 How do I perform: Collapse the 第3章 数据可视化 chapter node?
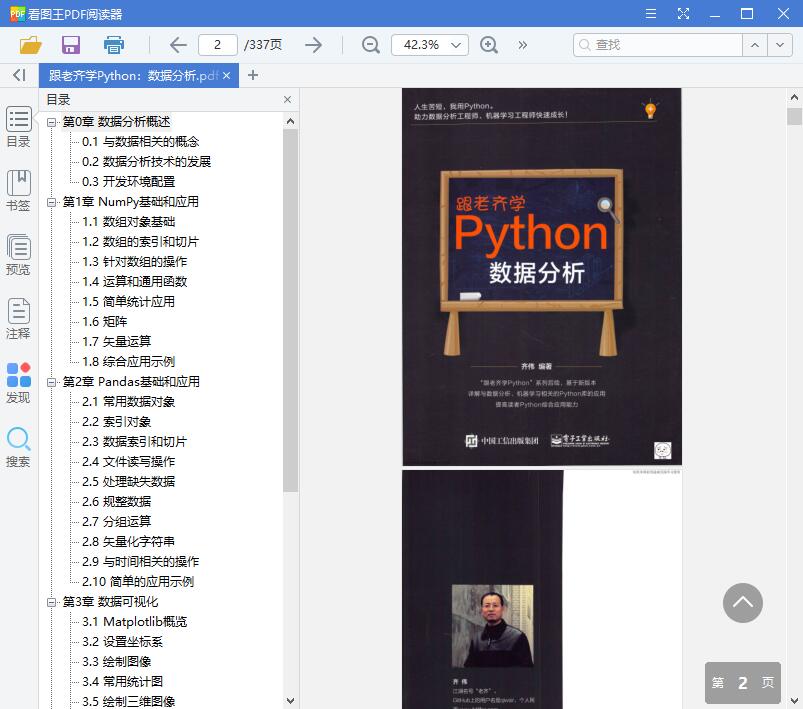[x=51, y=601]
